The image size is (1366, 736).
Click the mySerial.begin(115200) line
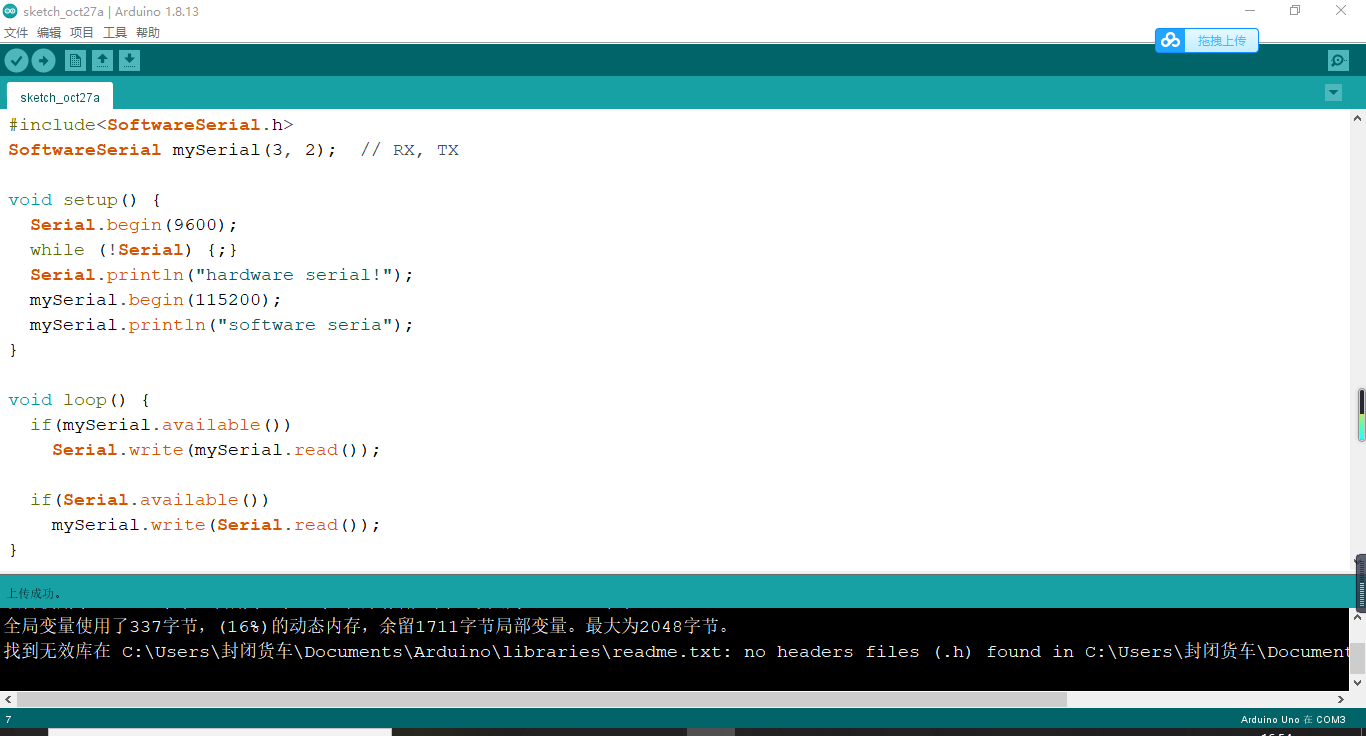(156, 300)
